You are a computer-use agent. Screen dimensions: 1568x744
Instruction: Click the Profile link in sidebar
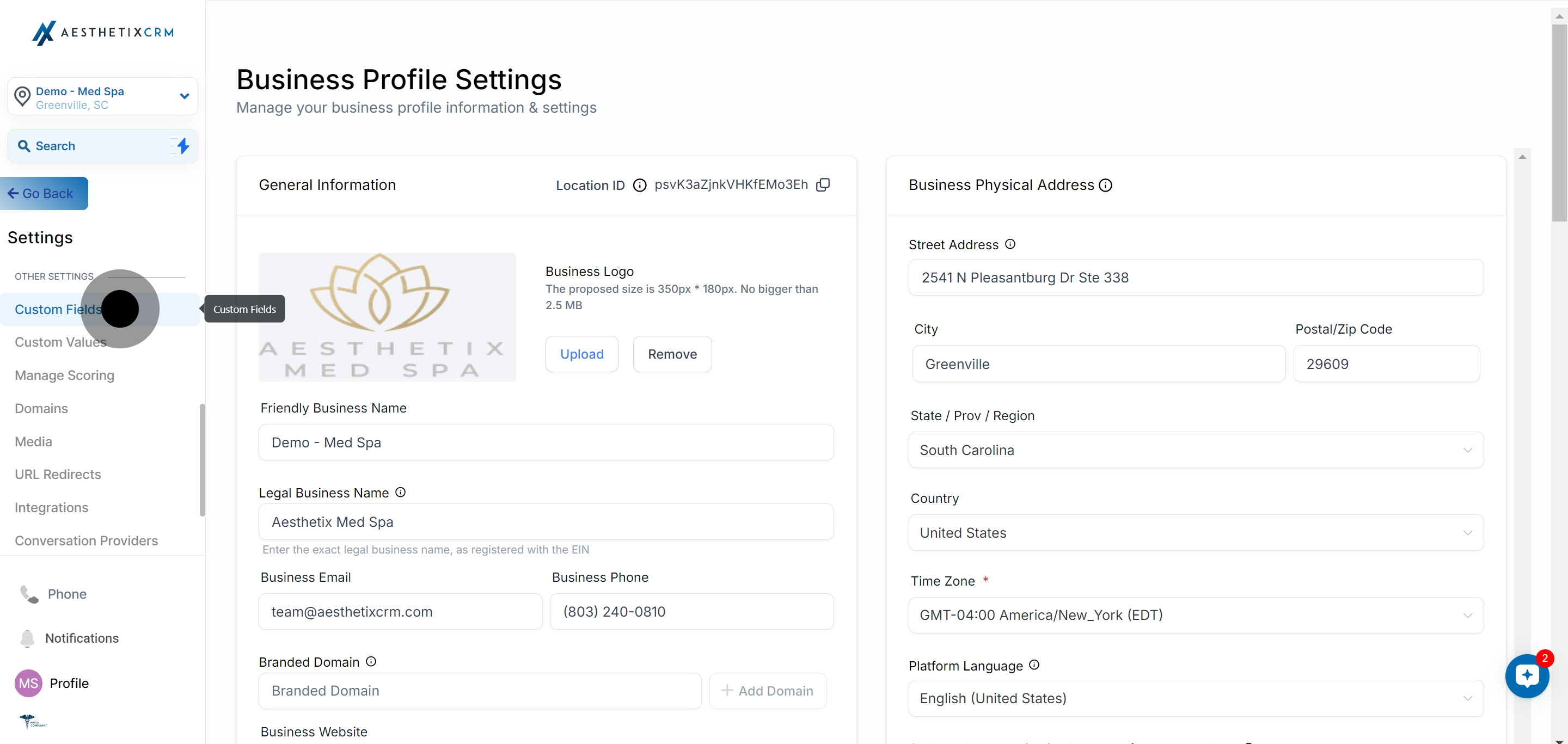tap(69, 683)
